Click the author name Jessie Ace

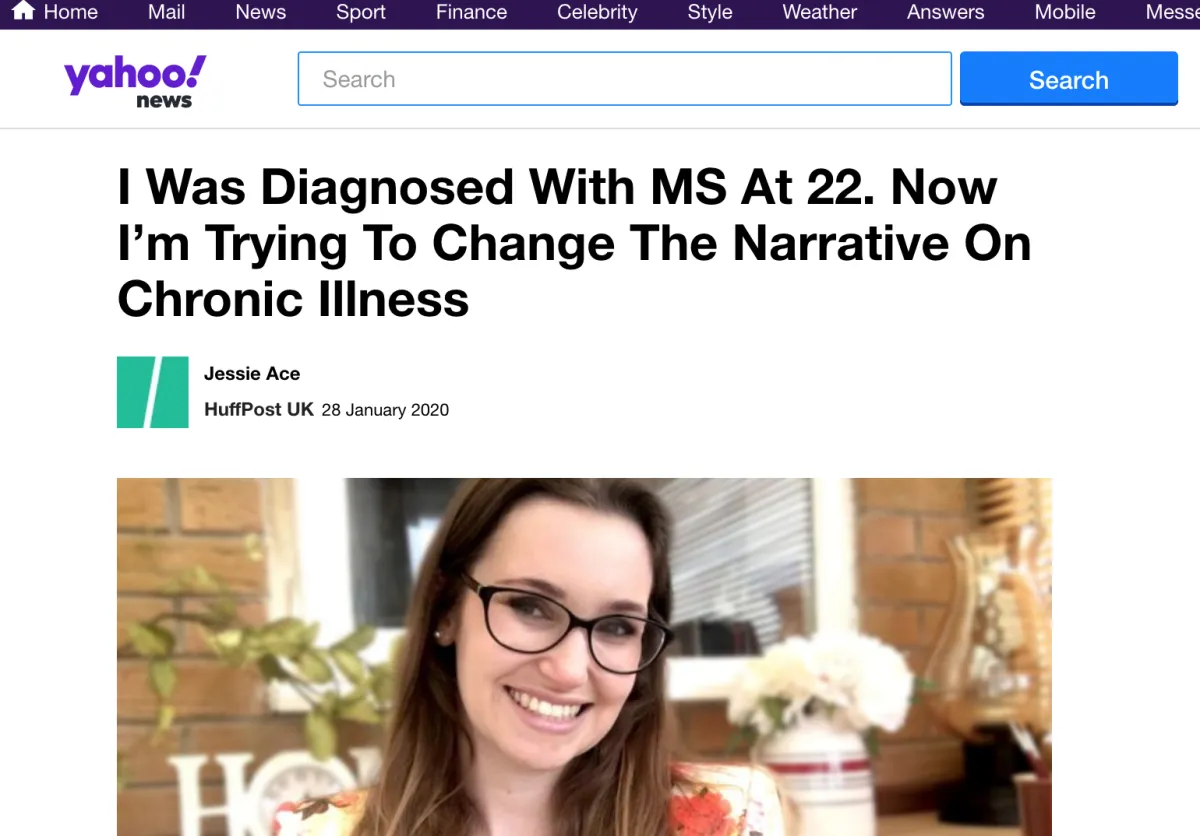pos(252,374)
